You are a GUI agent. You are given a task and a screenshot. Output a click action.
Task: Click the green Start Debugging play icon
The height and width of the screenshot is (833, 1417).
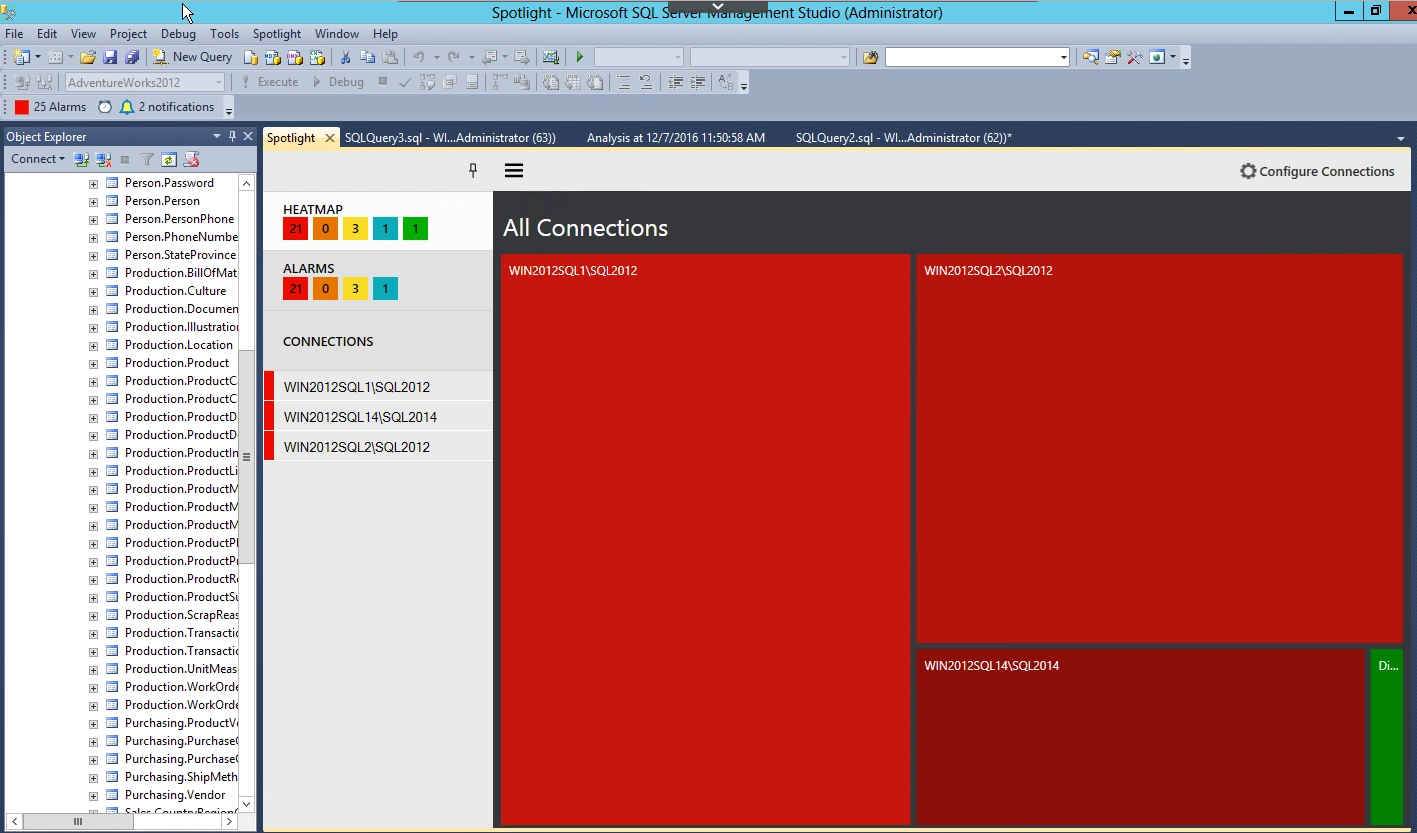click(x=579, y=57)
